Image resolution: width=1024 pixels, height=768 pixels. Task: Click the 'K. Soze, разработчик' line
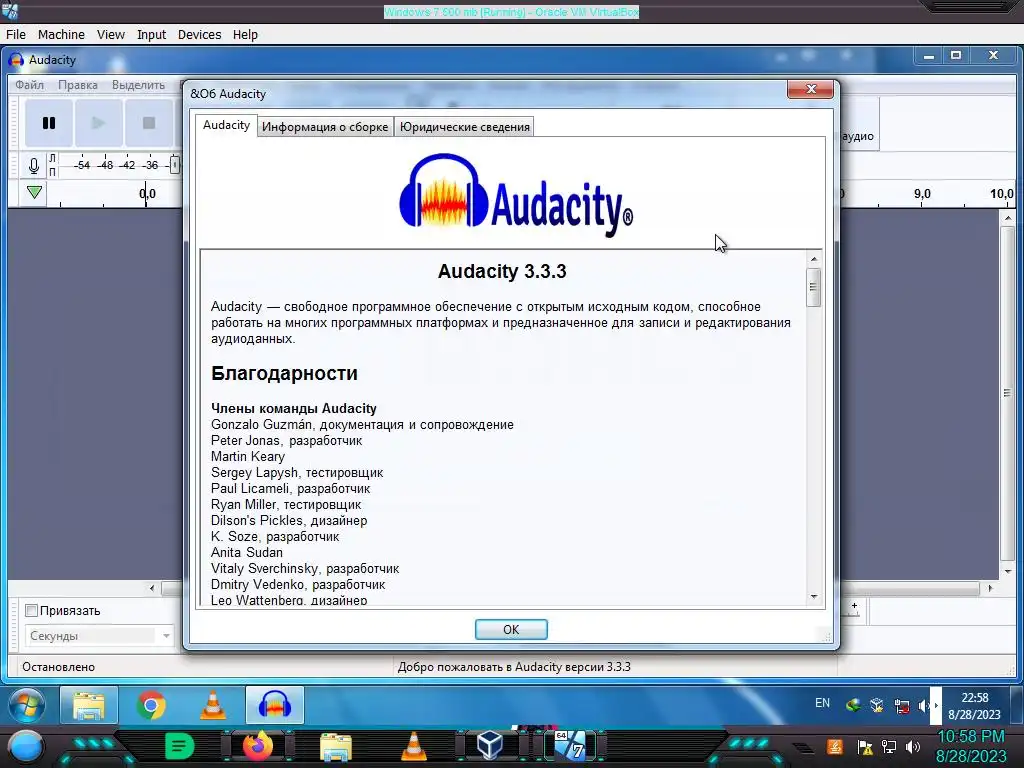[x=275, y=537]
